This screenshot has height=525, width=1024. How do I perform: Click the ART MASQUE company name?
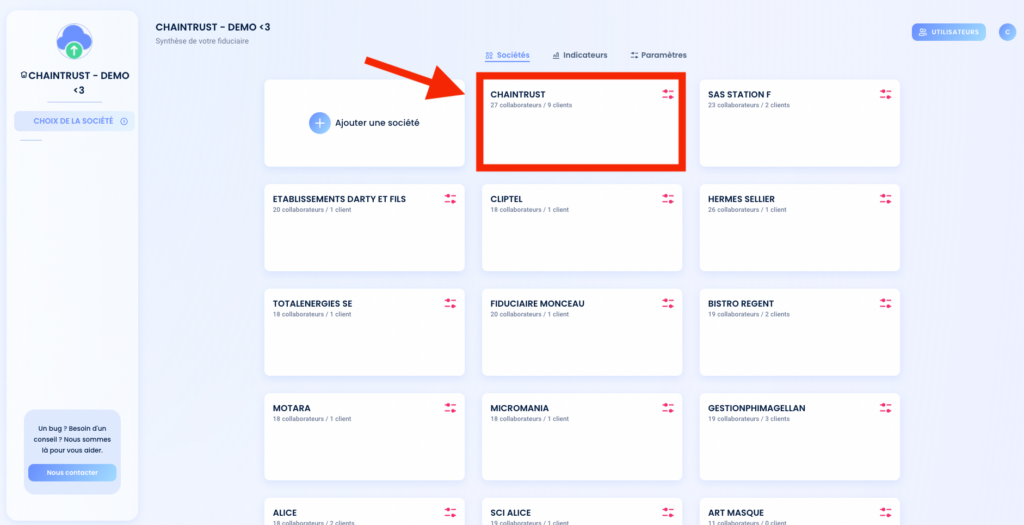pos(736,513)
